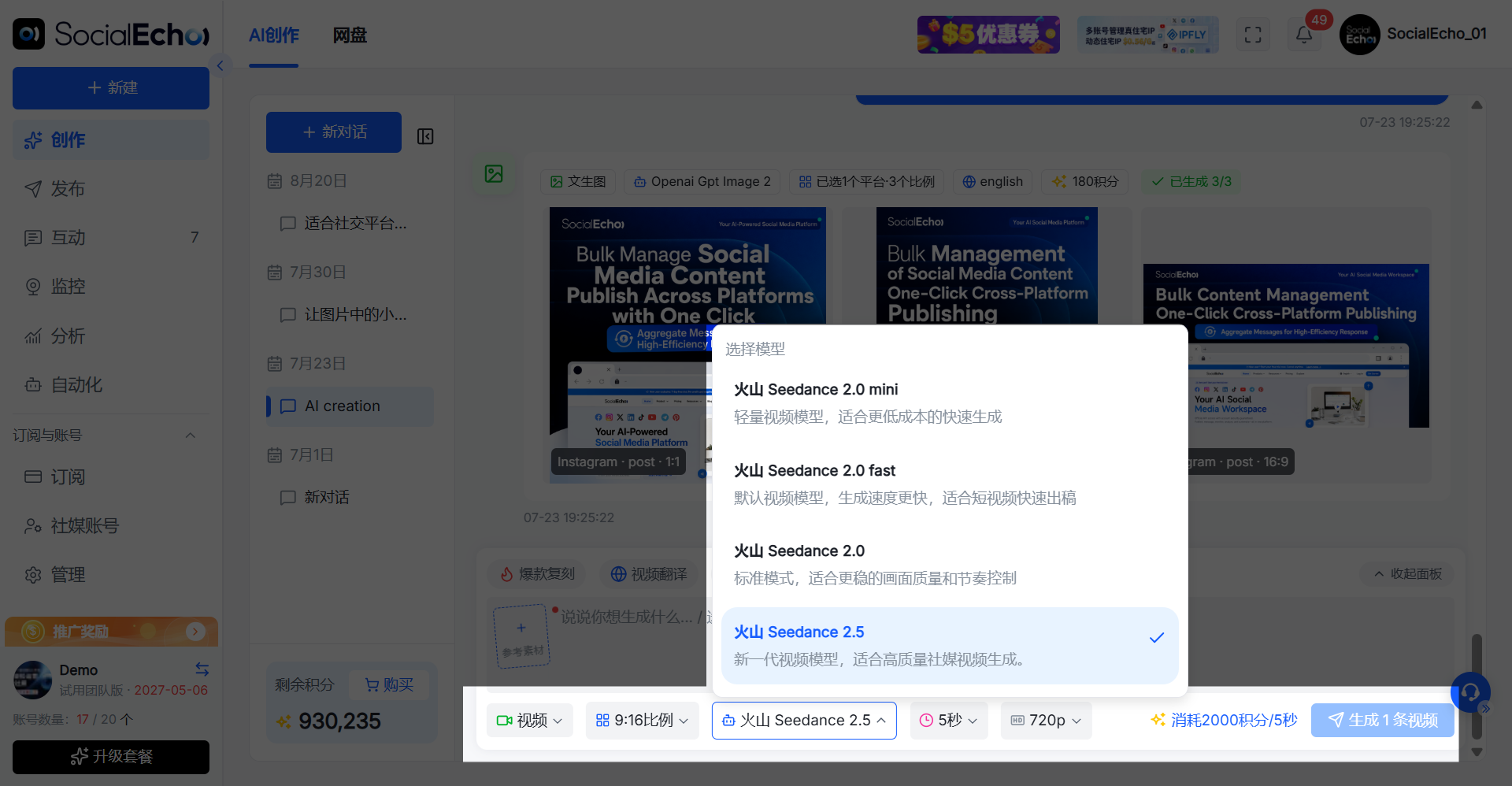Viewport: 1512px width, 786px height.
Task: Click the promotion reward arrow icon
Action: pos(195,632)
